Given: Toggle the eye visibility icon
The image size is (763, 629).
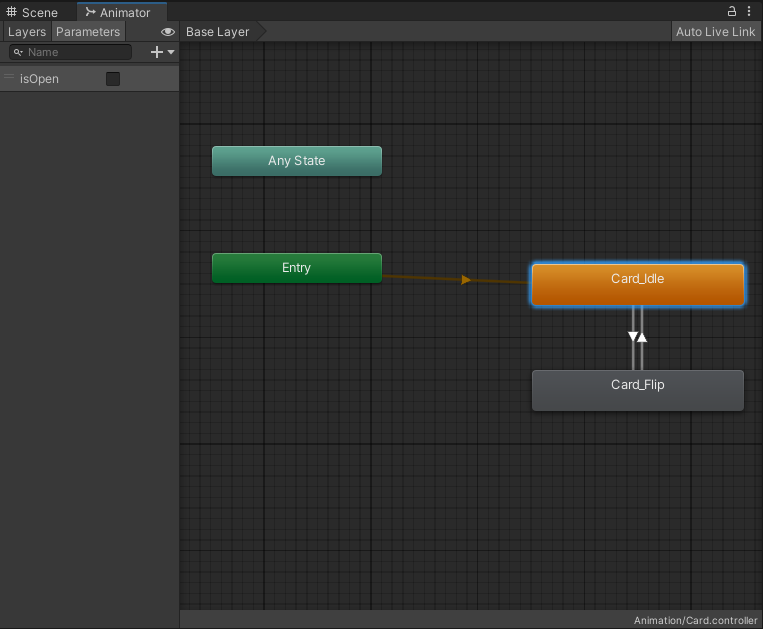Looking at the screenshot, I should [167, 32].
